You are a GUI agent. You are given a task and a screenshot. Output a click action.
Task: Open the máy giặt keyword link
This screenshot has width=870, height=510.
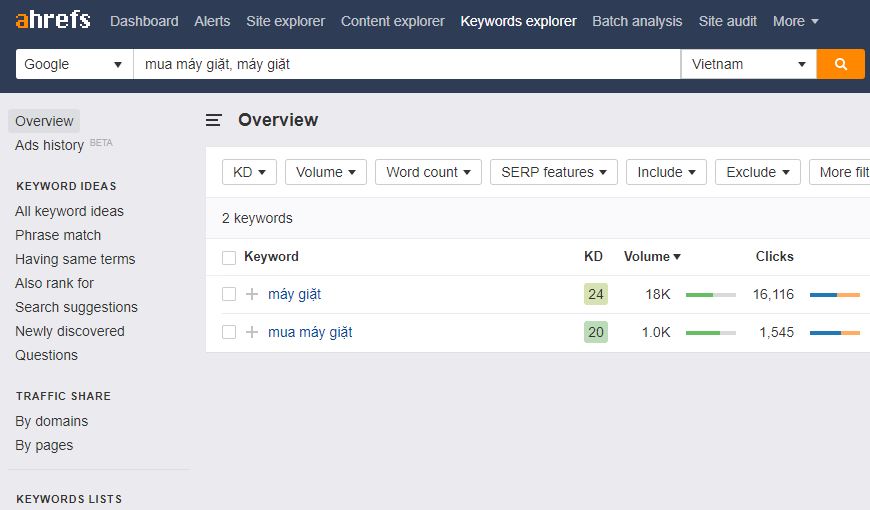(295, 294)
